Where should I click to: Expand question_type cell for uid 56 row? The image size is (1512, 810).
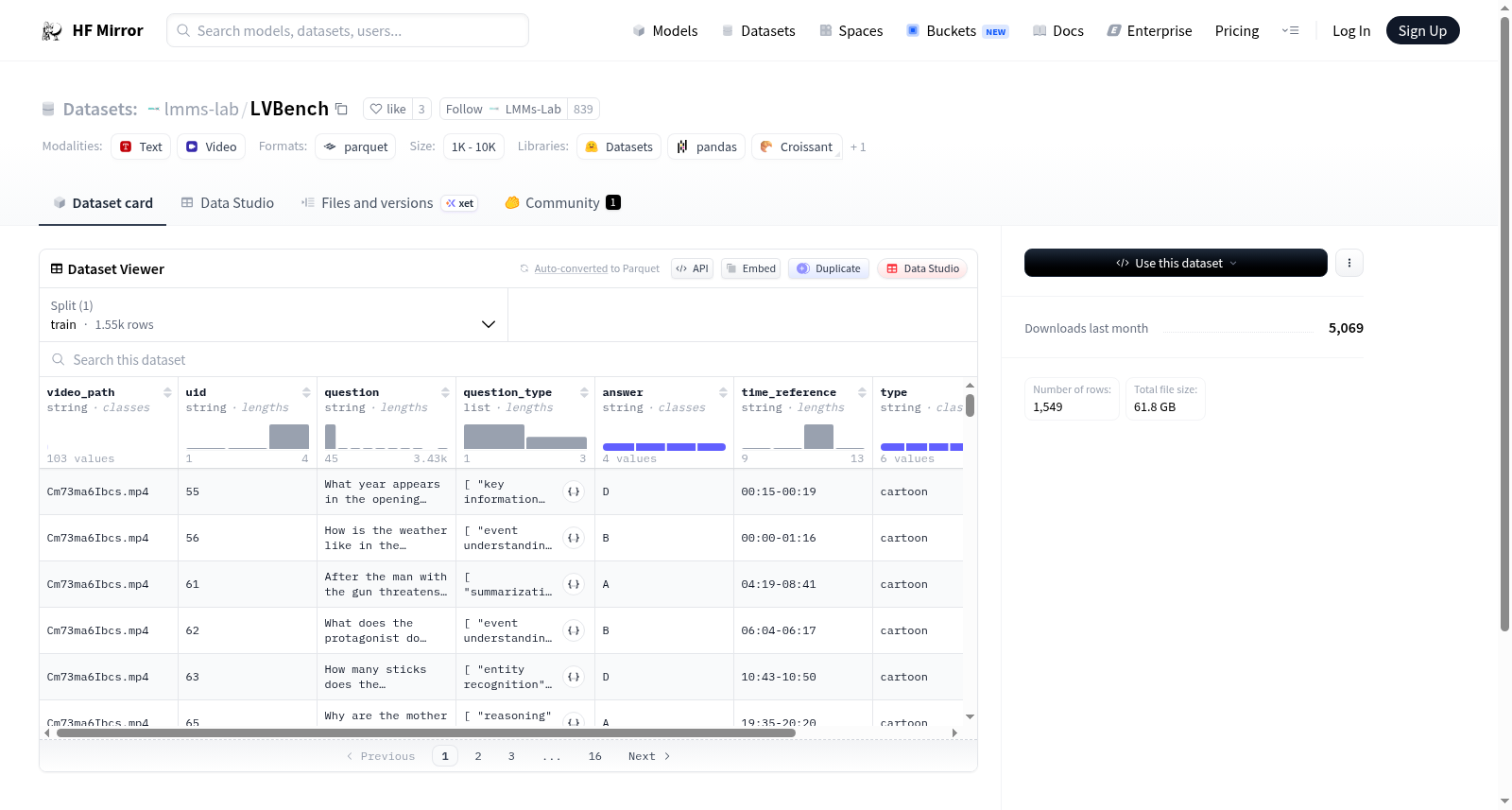pyautogui.click(x=574, y=538)
